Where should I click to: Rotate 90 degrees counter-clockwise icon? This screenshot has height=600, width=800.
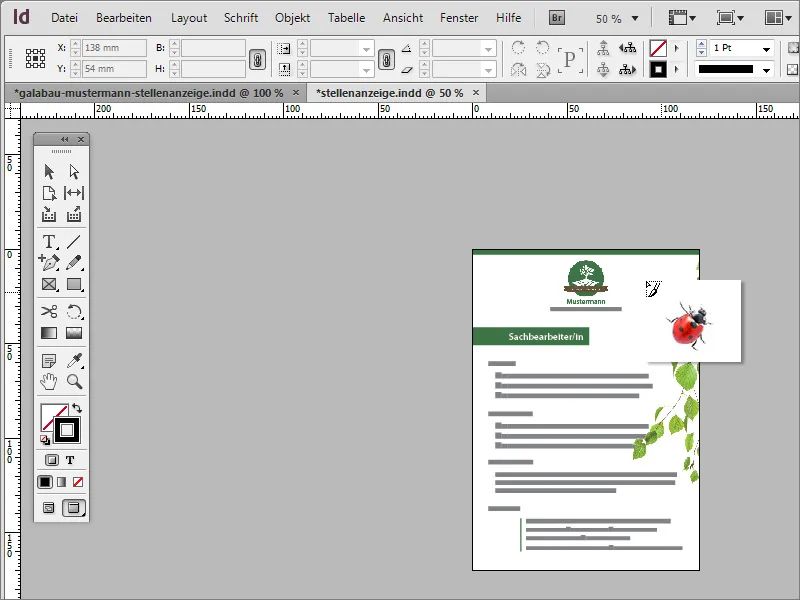542,47
